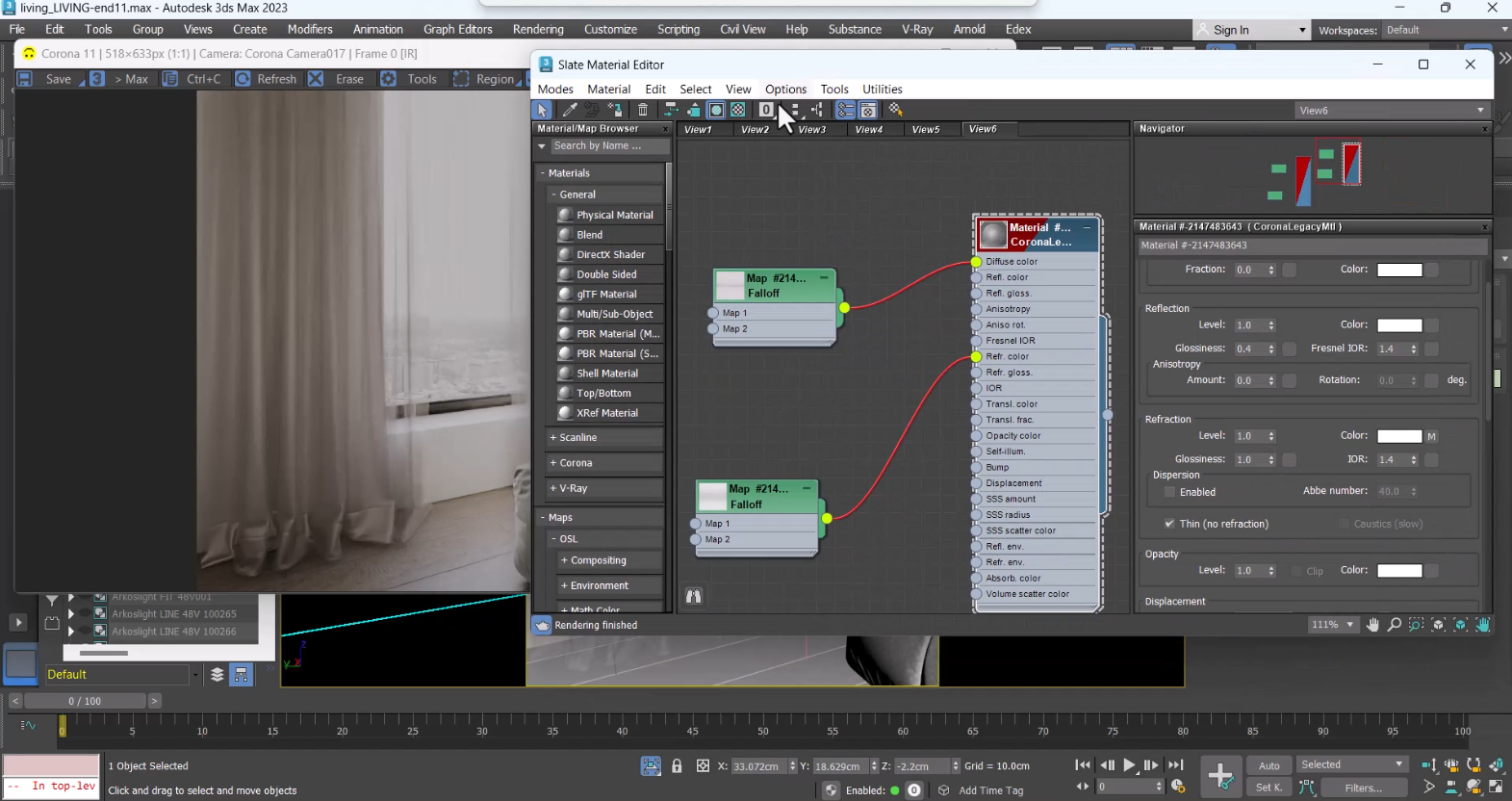Toggle map button beside Reflection Glossiness
The image size is (1512, 801).
pos(1290,349)
